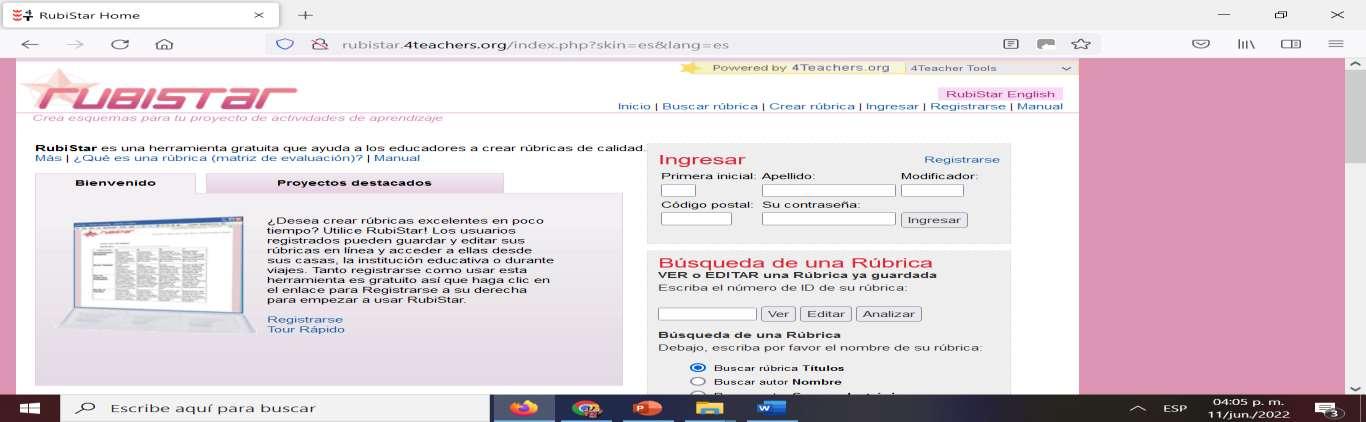Click the ESP language indicator
The image size is (1366, 422).
(1175, 409)
